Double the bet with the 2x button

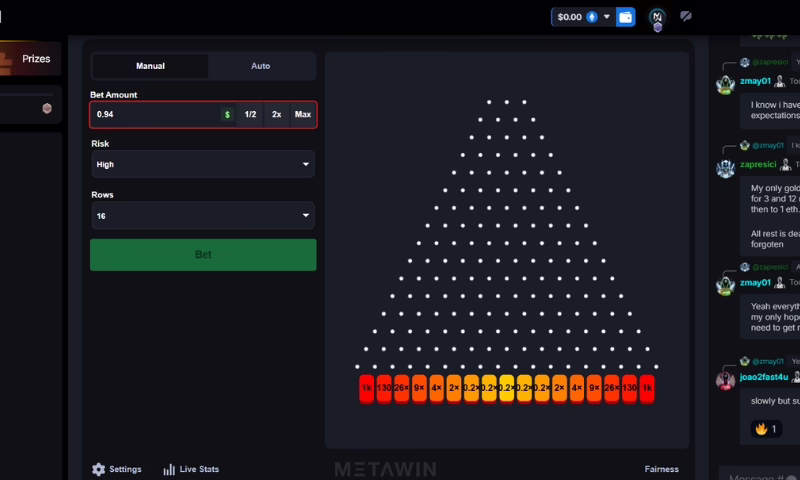pyautogui.click(x=277, y=114)
